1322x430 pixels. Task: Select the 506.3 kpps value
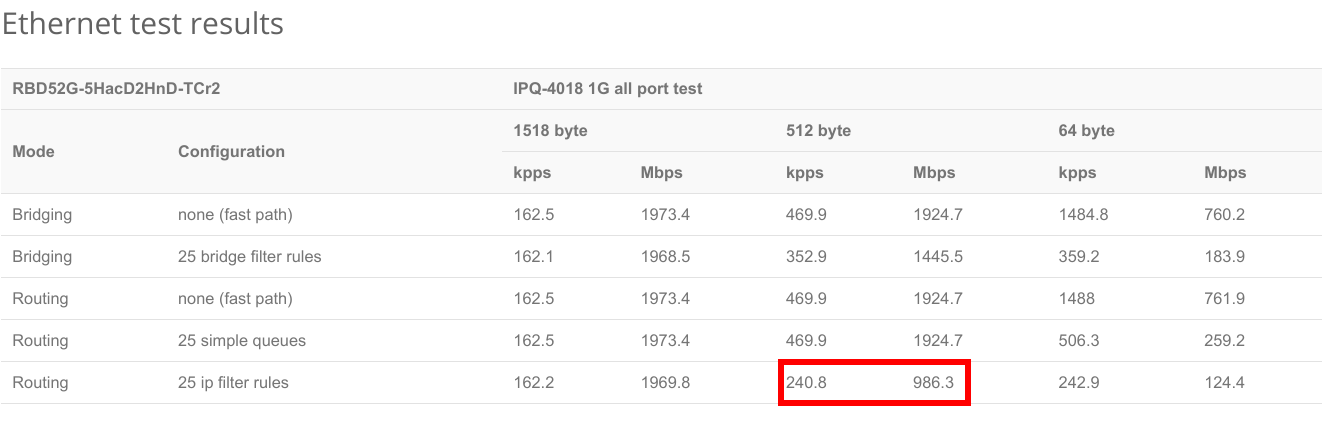tap(1079, 341)
